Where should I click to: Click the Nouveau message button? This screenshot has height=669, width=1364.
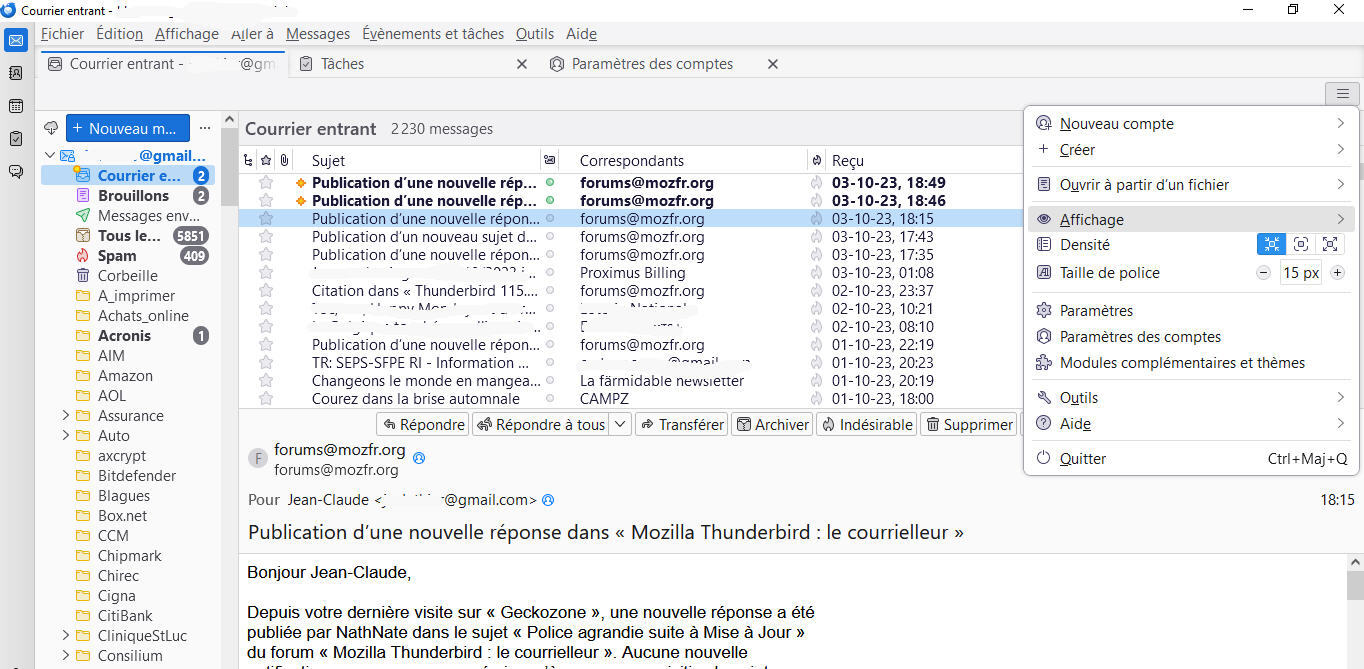tap(127, 128)
